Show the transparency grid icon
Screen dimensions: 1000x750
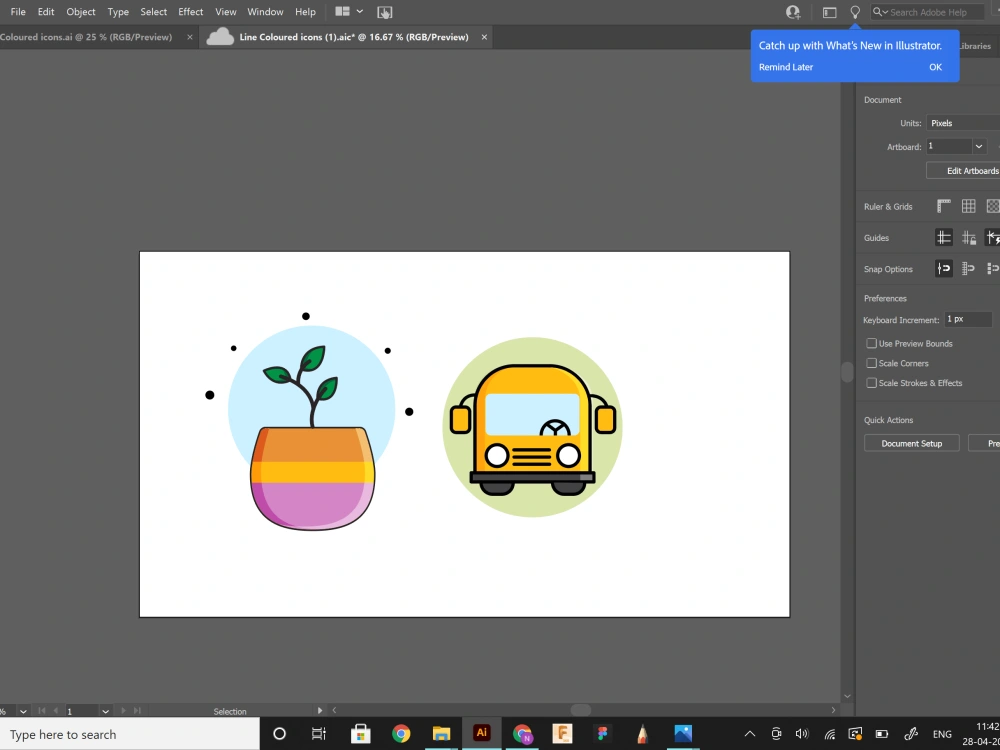(993, 206)
